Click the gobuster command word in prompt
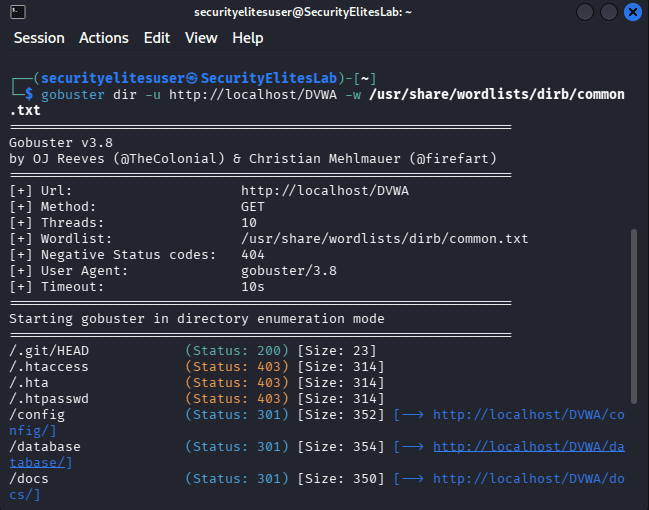The width and height of the screenshot is (649, 510). [x=73, y=94]
